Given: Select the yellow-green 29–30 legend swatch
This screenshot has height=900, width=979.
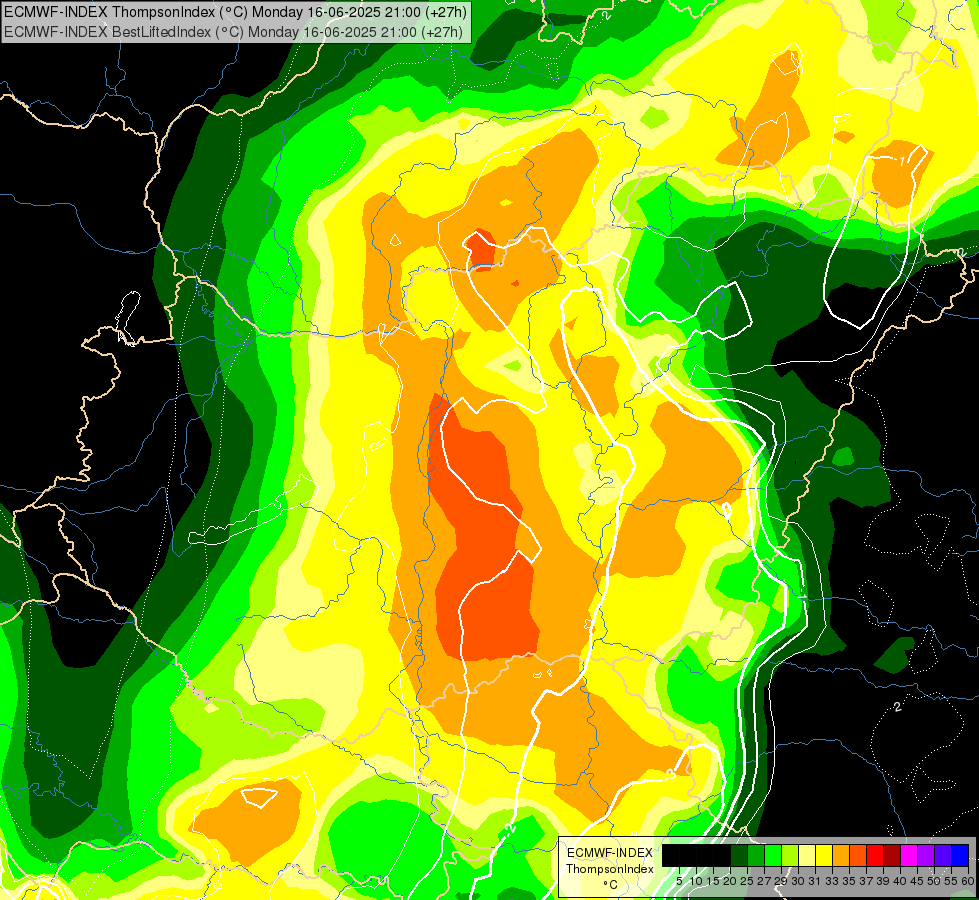Looking at the screenshot, I should 790,855.
